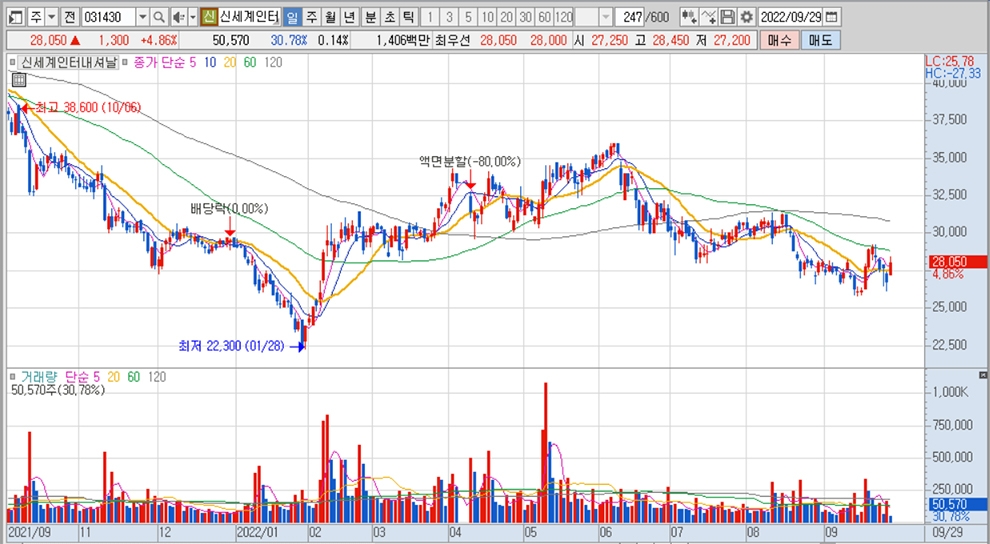Click the small square before 거래량 legend
The width and height of the screenshot is (990, 544).
(x=13, y=377)
